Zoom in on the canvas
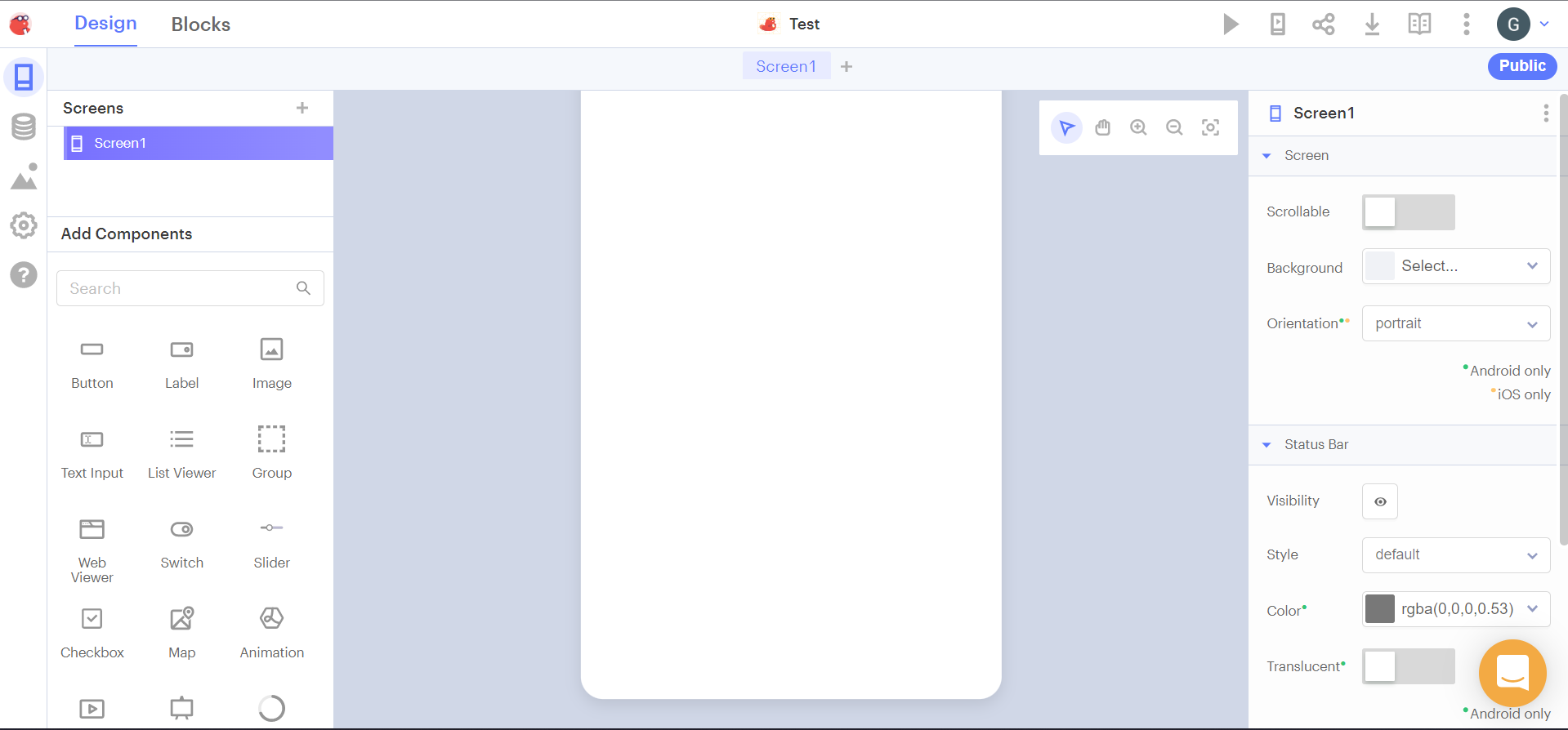 pos(1138,127)
